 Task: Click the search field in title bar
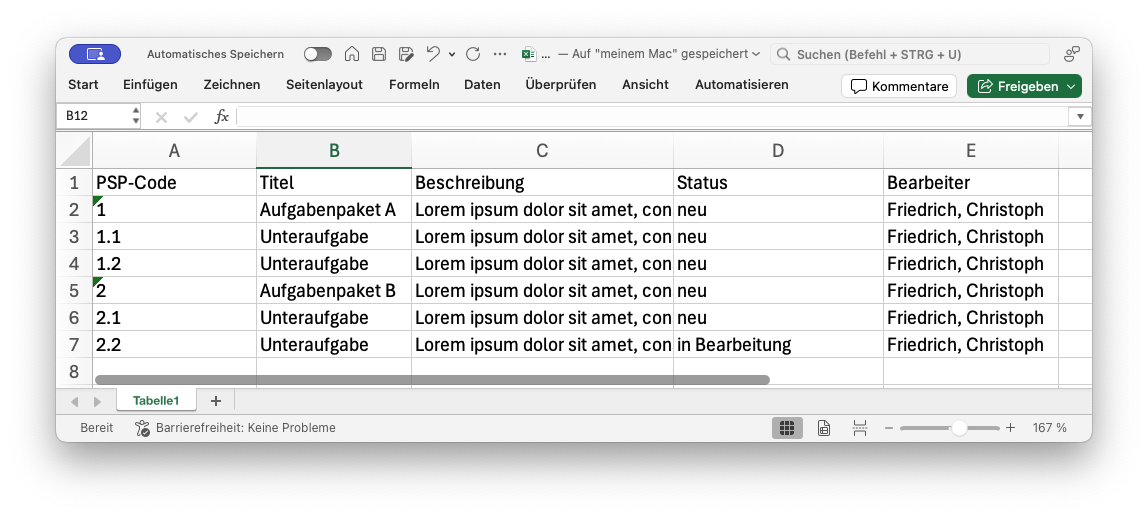[910, 54]
